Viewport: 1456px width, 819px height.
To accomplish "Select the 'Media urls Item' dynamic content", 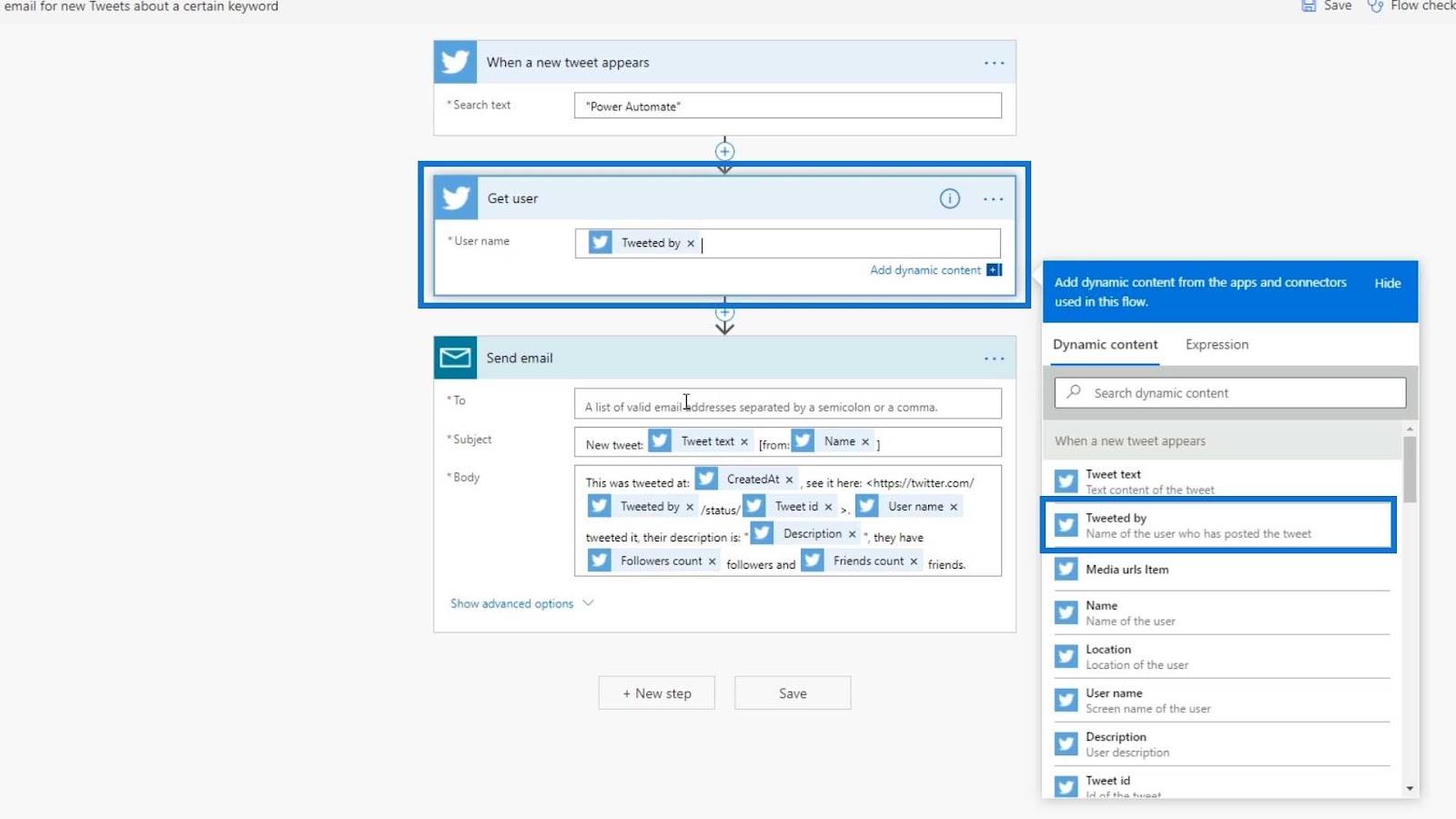I will tap(1222, 570).
